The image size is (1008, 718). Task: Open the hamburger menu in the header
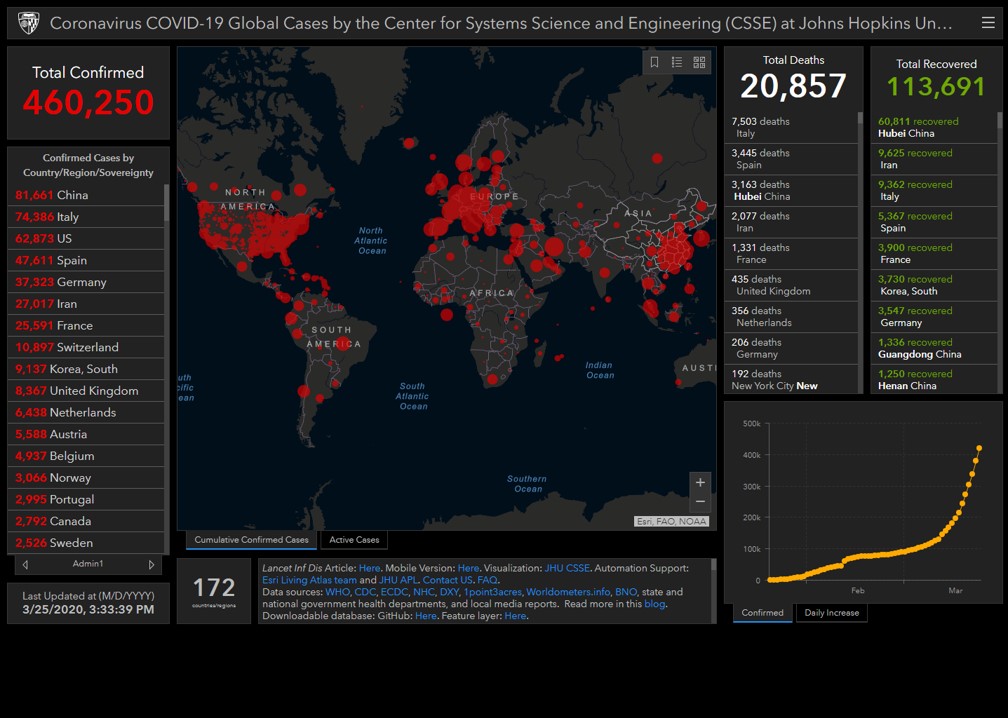click(x=988, y=23)
